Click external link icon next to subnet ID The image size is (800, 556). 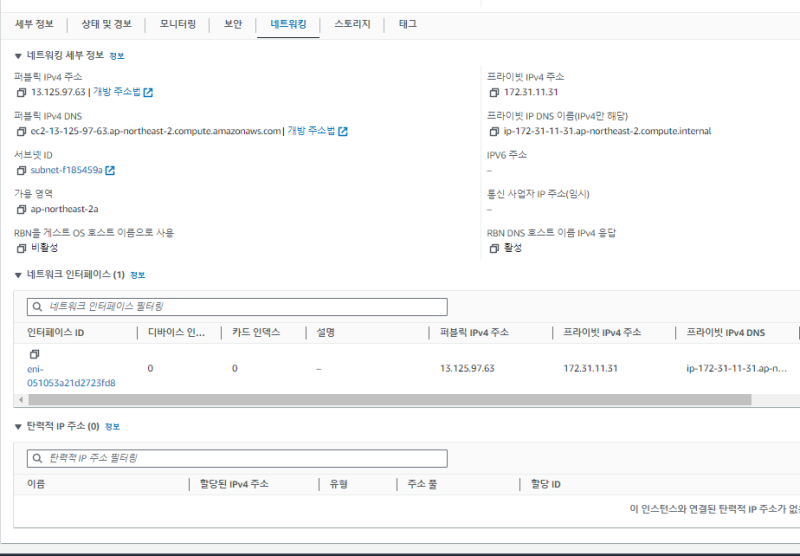click(110, 170)
